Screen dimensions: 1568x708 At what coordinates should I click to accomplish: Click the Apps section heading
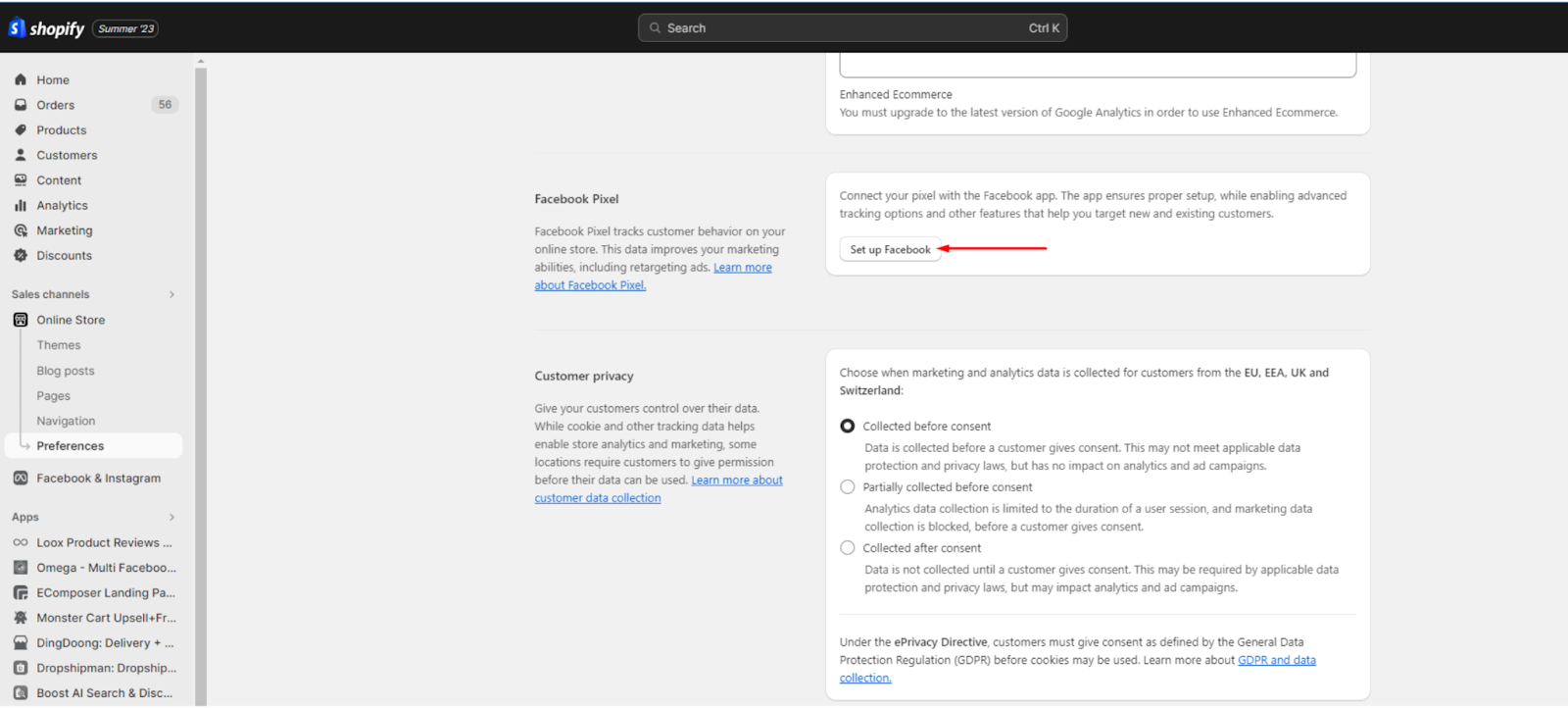point(25,517)
